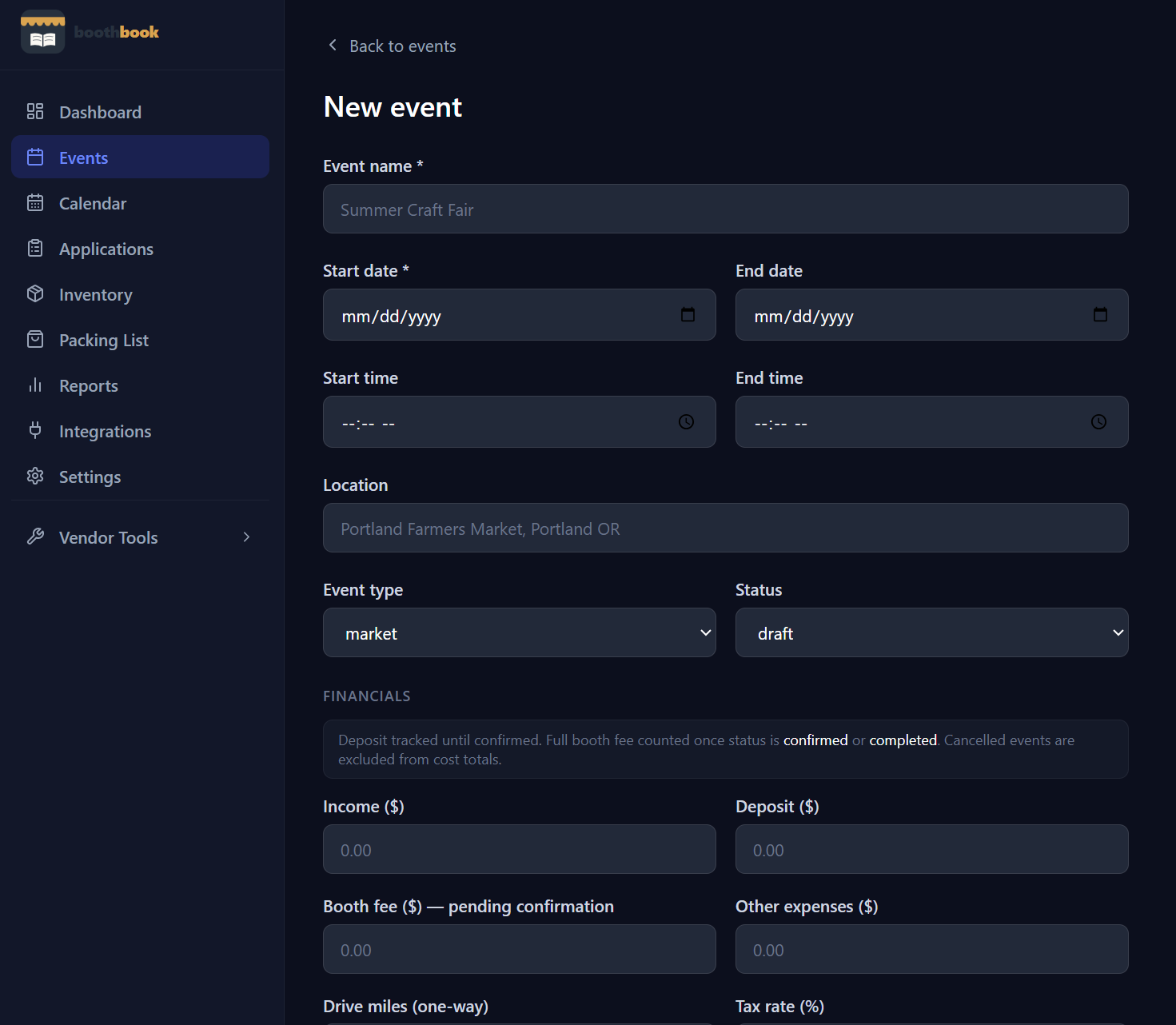
Task: Focus the Deposit ($) input field
Action: point(932,849)
